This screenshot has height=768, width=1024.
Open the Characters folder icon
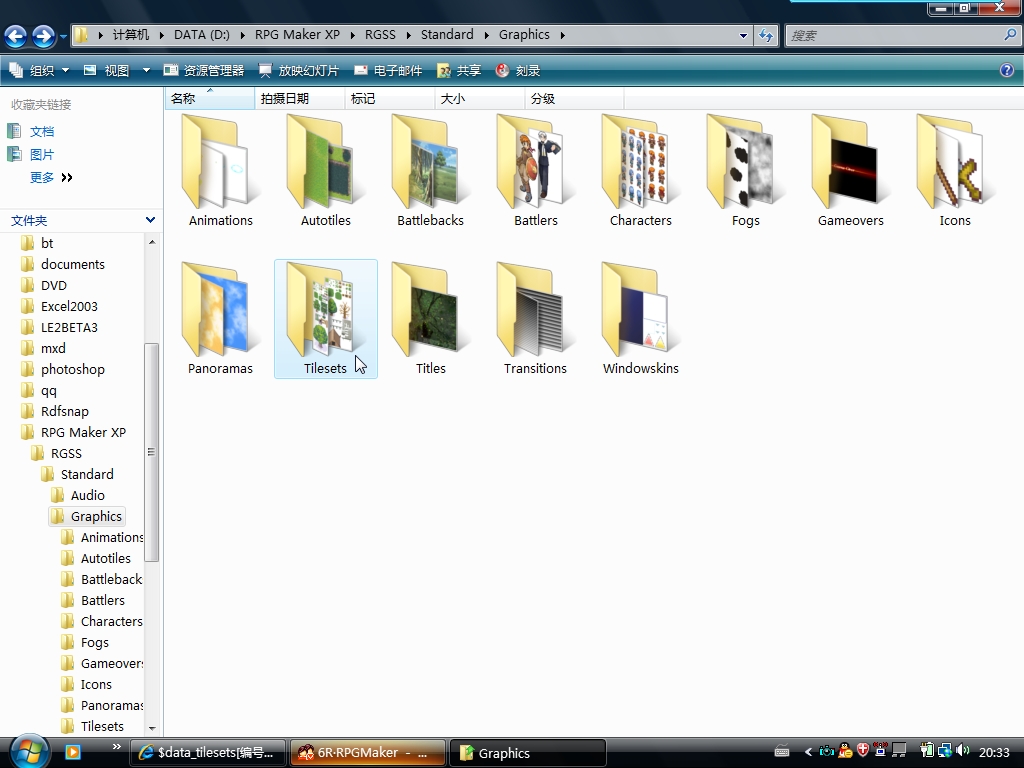pyautogui.click(x=641, y=163)
